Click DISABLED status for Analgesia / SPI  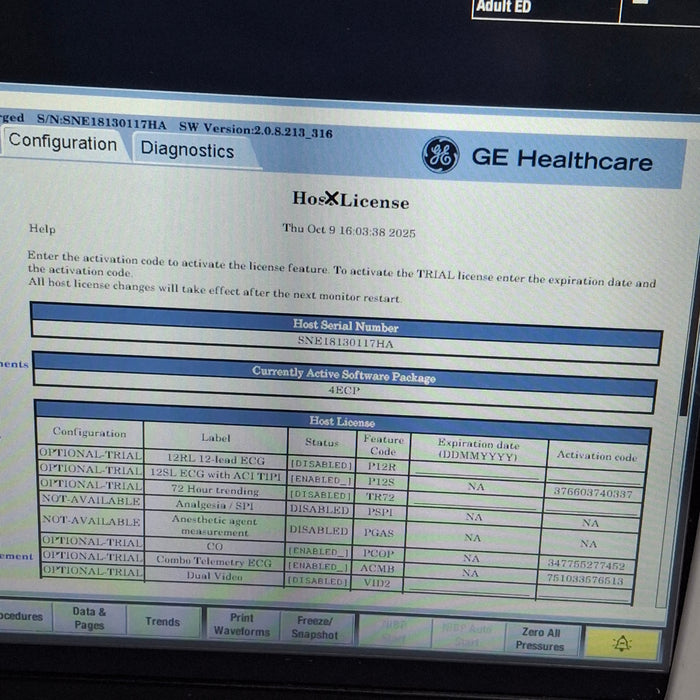coord(319,509)
